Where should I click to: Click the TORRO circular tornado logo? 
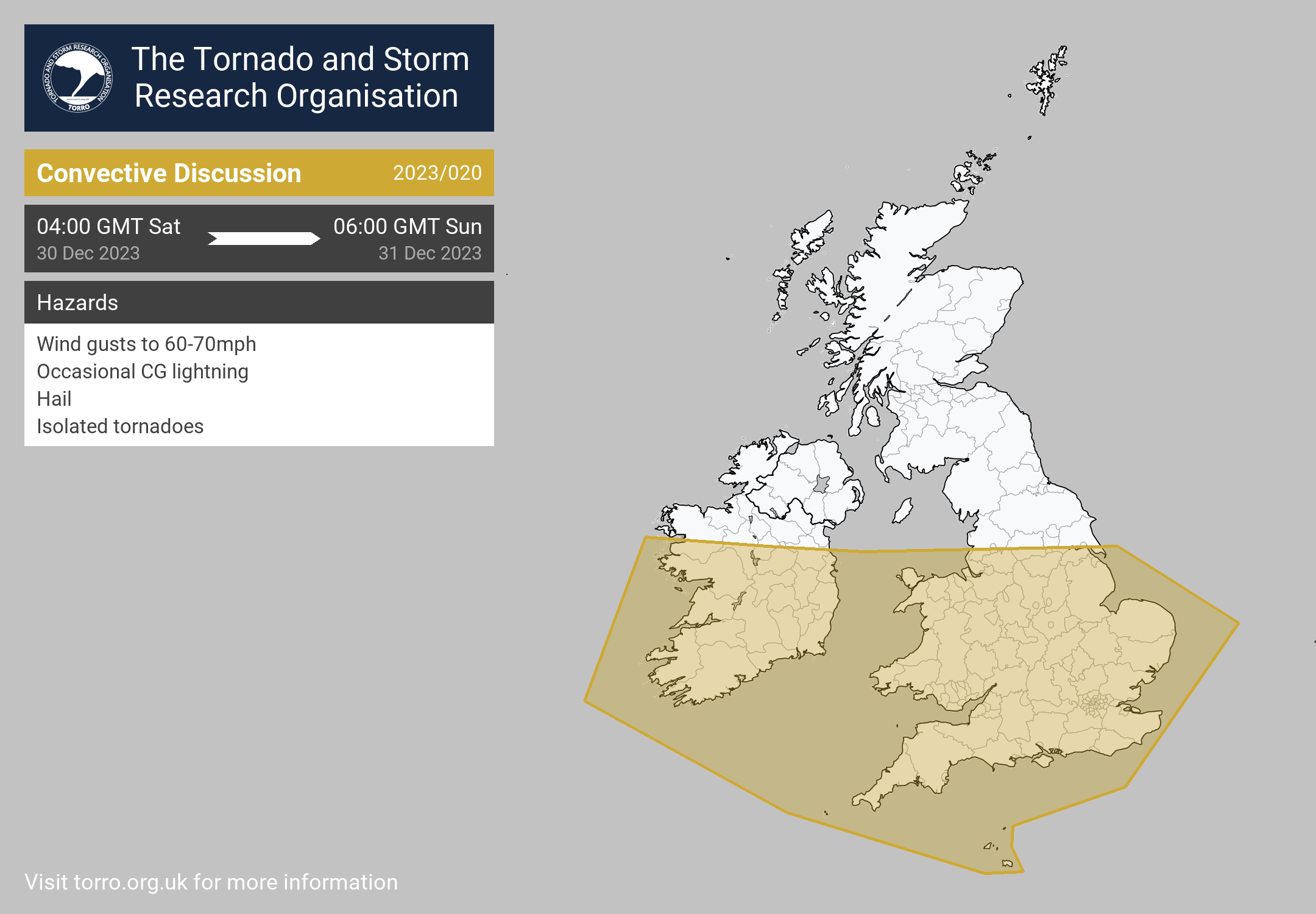(x=77, y=78)
